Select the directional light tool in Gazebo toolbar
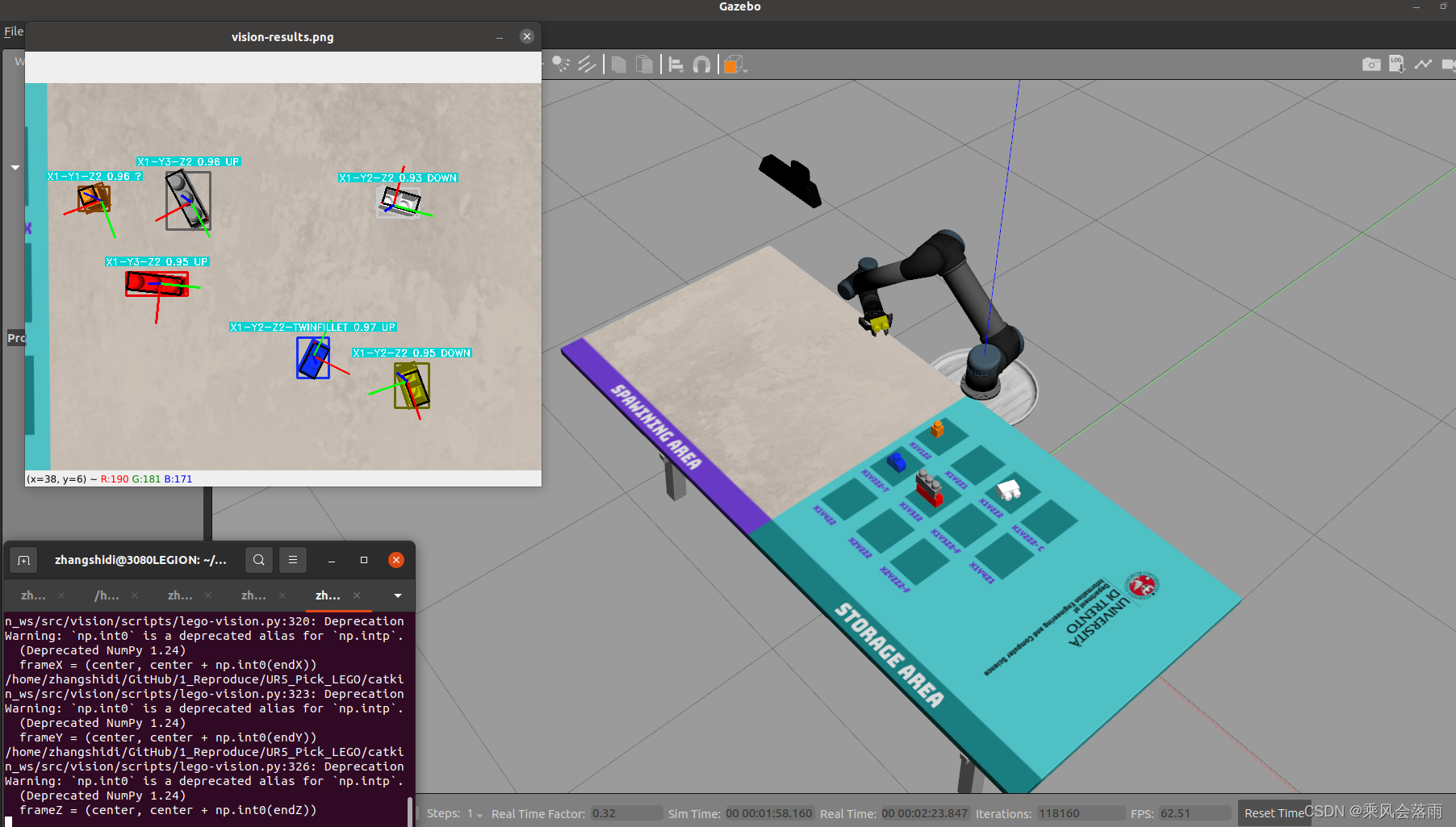 tap(587, 64)
